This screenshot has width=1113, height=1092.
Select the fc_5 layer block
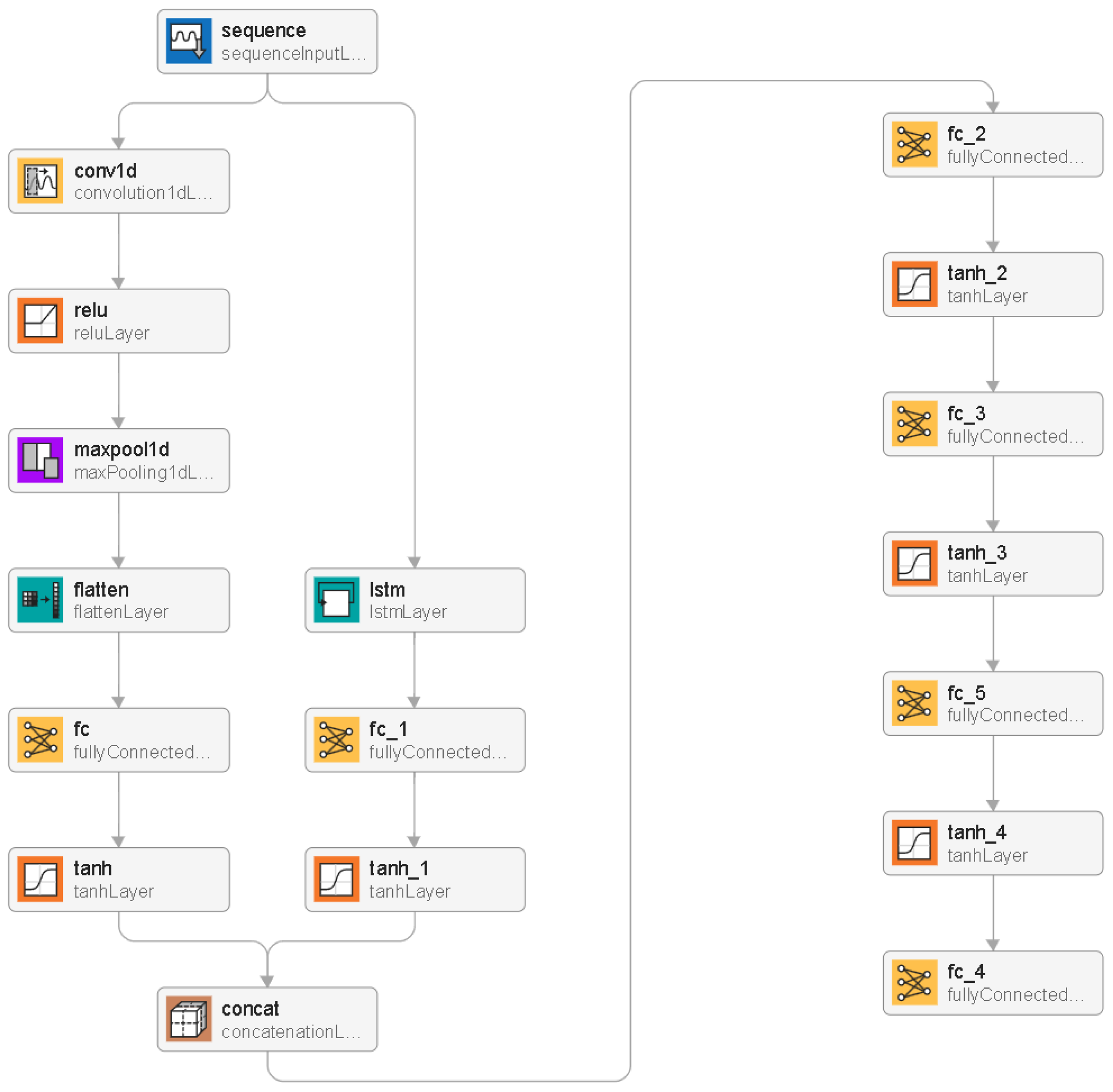tap(993, 703)
